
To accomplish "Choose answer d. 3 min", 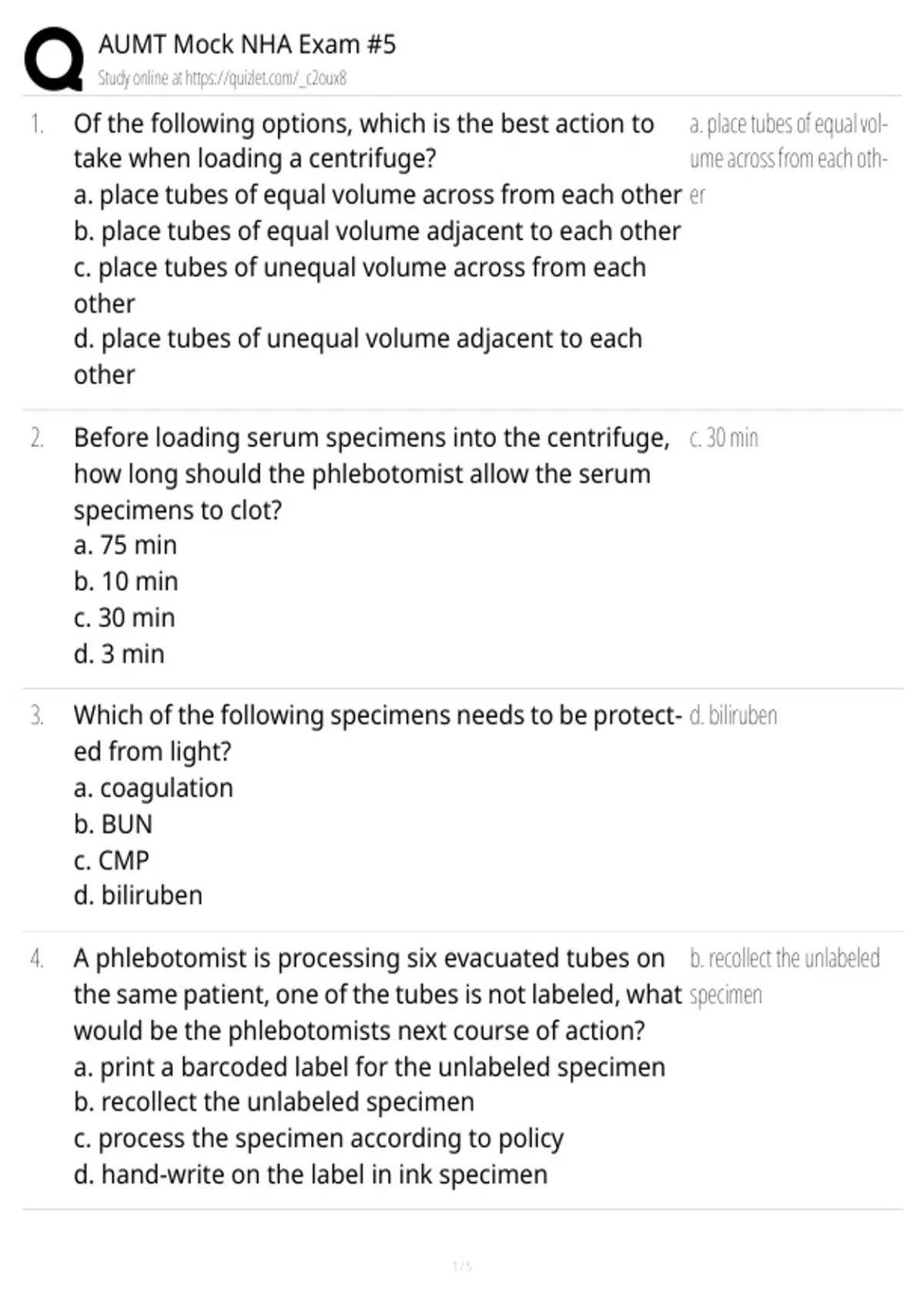I will click(119, 654).
